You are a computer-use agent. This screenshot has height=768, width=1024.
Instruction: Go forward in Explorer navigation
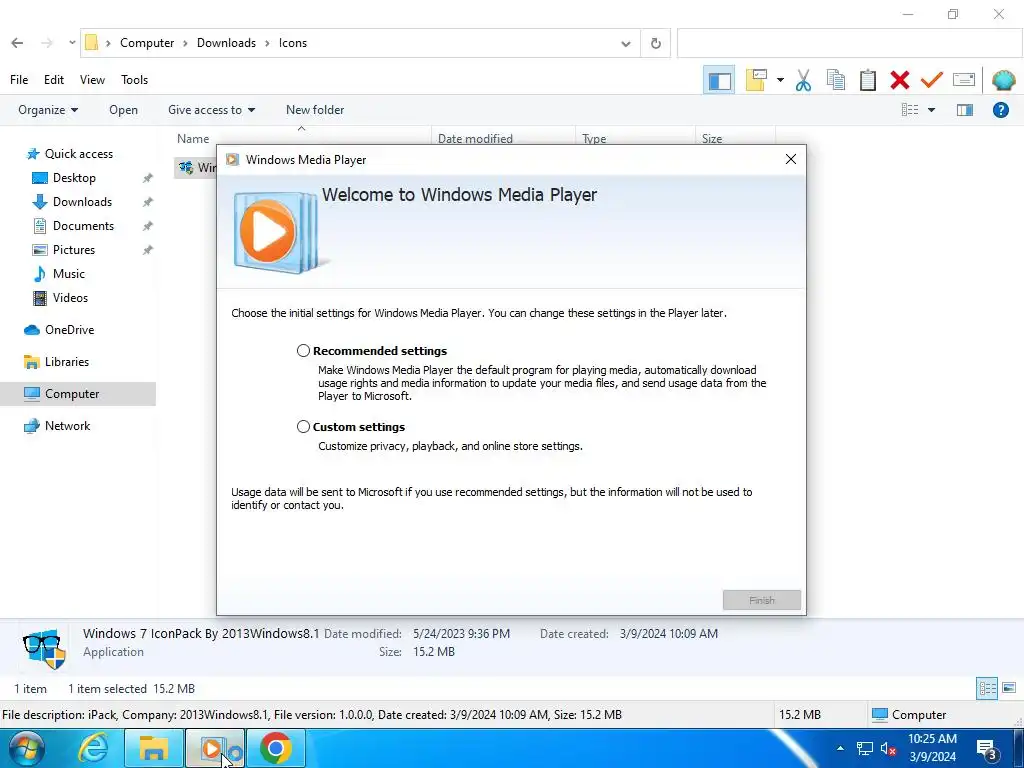pos(47,43)
